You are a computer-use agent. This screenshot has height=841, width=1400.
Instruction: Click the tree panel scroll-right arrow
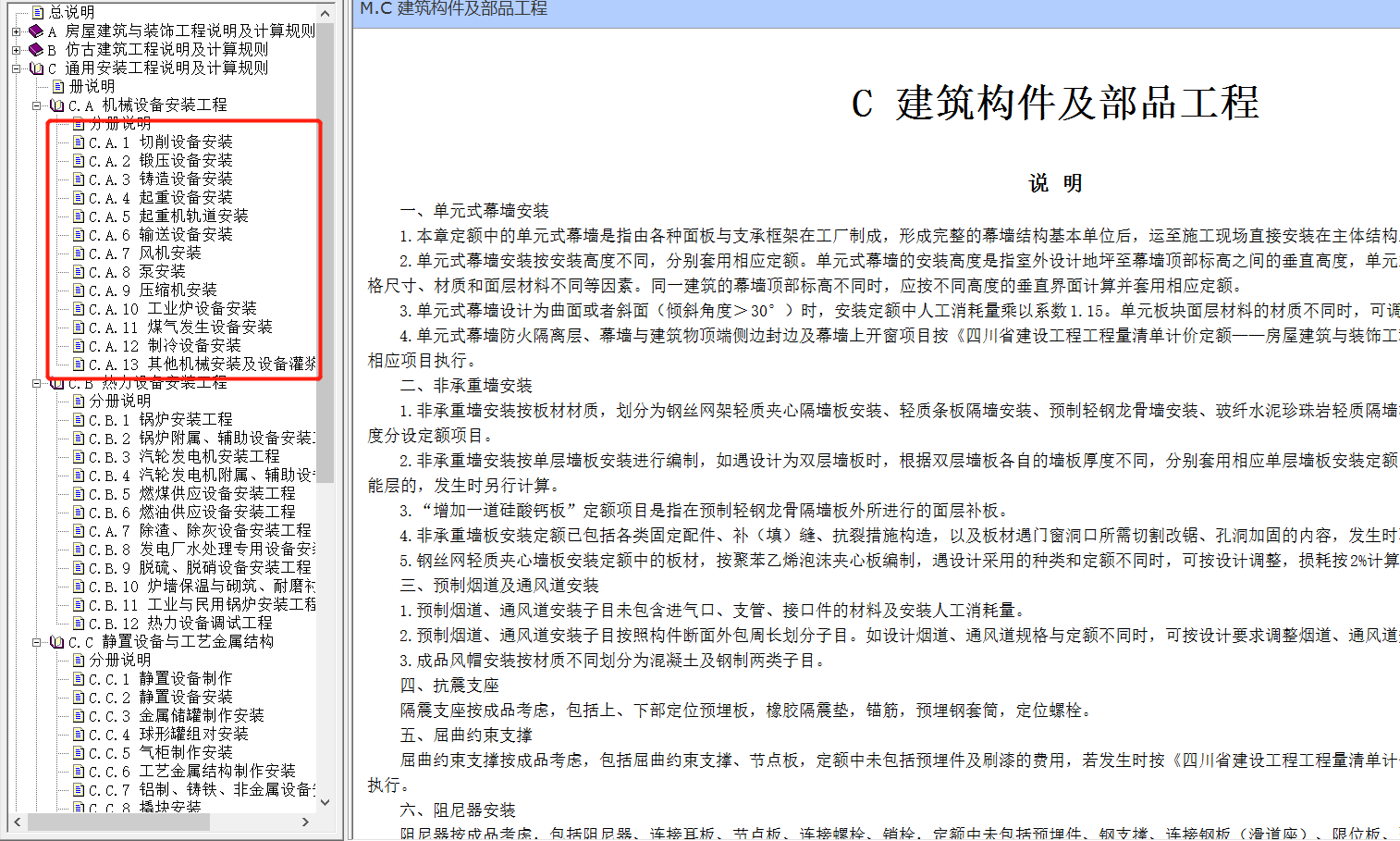click(306, 822)
